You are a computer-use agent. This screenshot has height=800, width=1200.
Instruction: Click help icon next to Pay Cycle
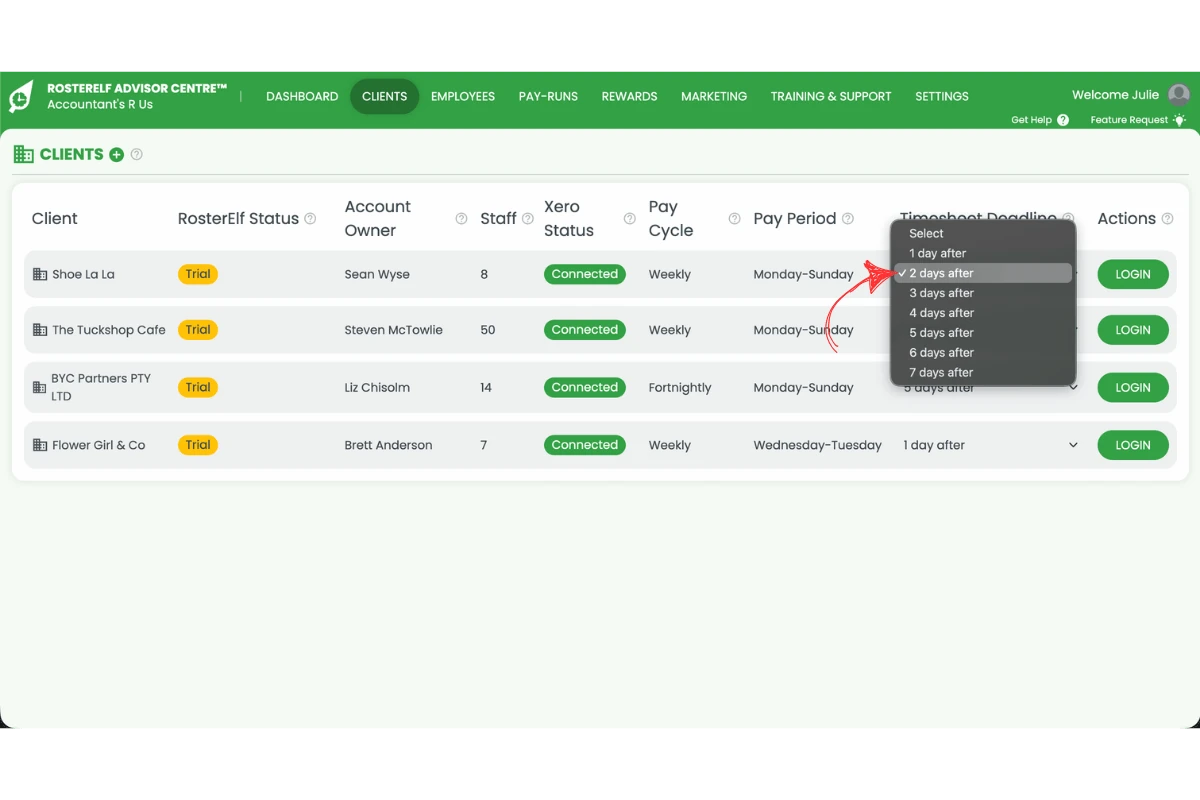tap(734, 219)
